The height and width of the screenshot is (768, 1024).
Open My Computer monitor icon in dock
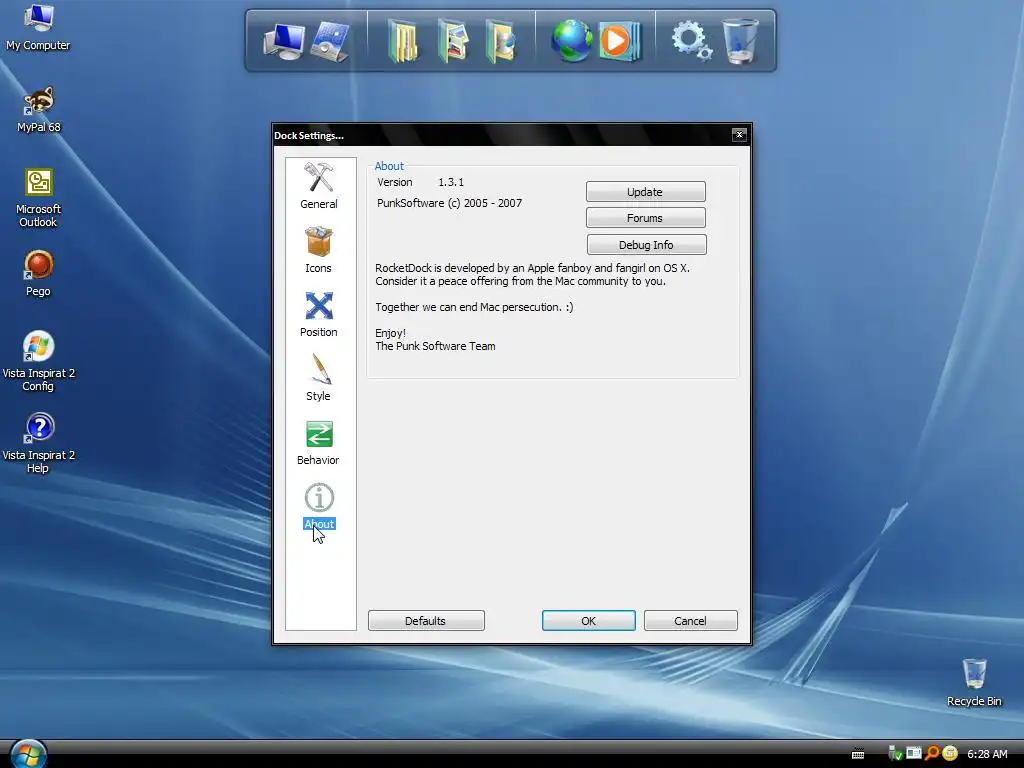pyautogui.click(x=283, y=42)
